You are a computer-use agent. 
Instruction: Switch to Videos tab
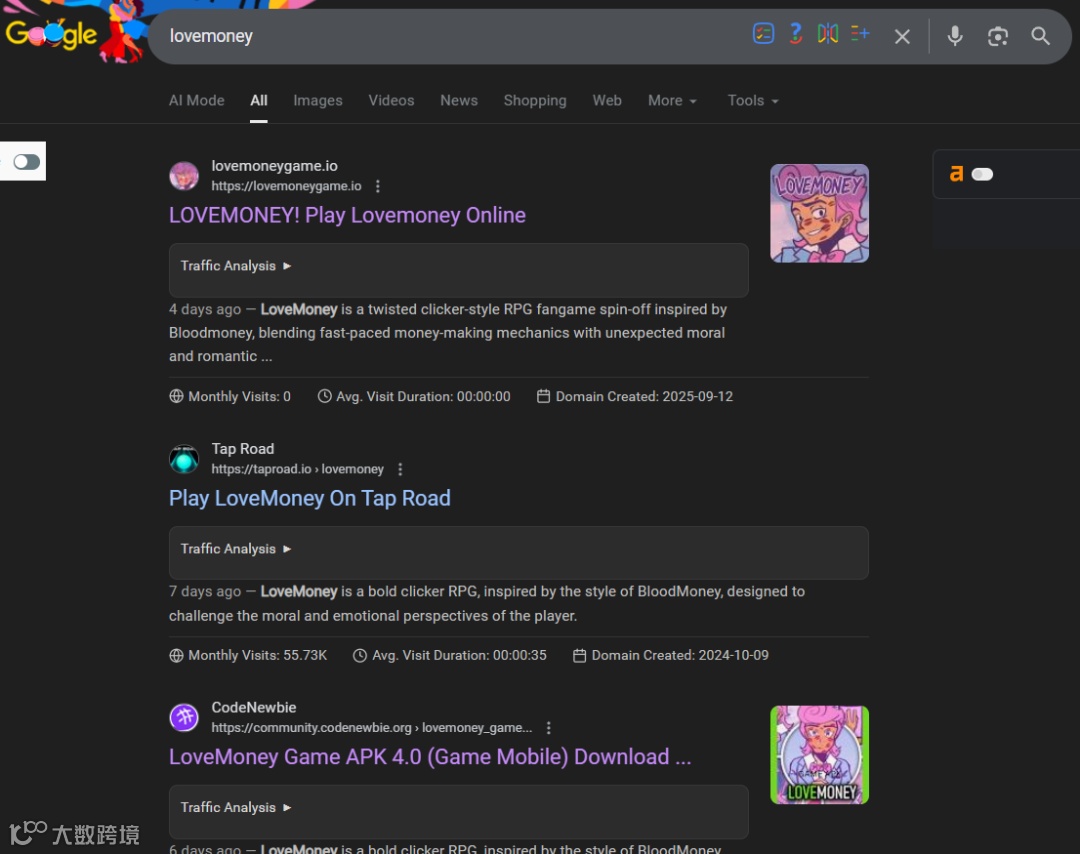pyautogui.click(x=391, y=101)
